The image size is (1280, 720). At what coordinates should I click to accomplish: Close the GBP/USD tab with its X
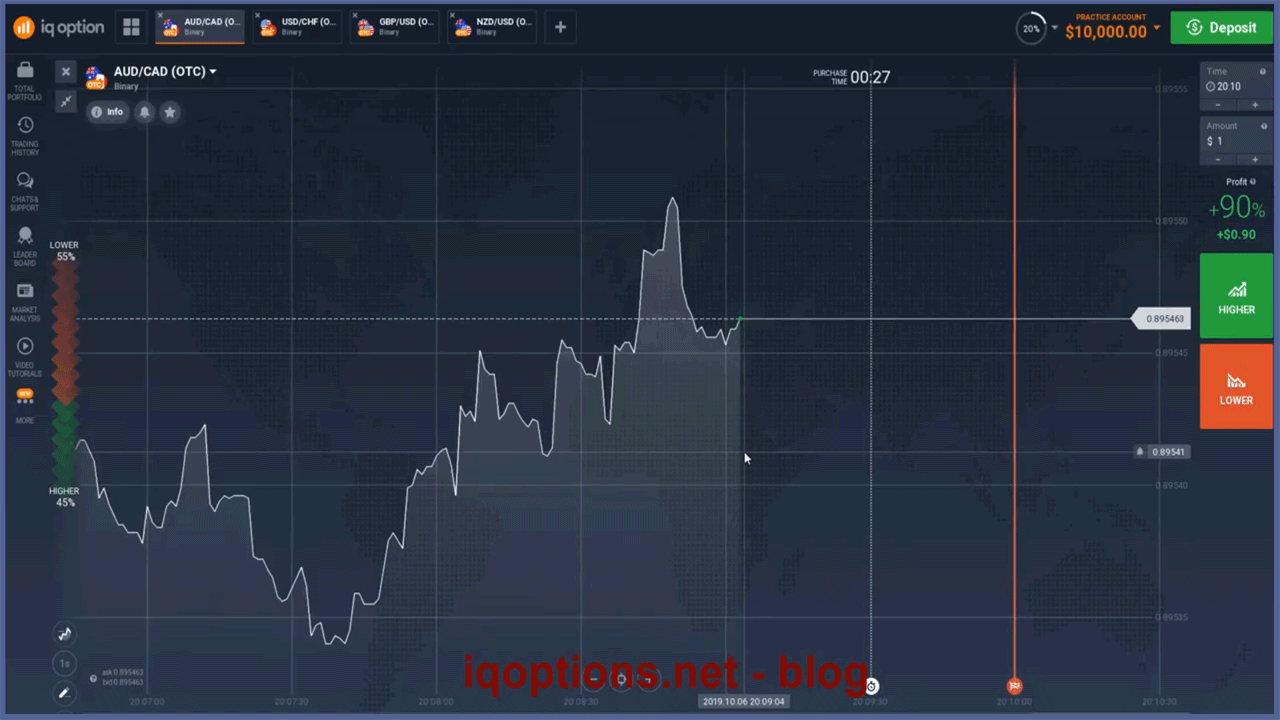pos(355,17)
